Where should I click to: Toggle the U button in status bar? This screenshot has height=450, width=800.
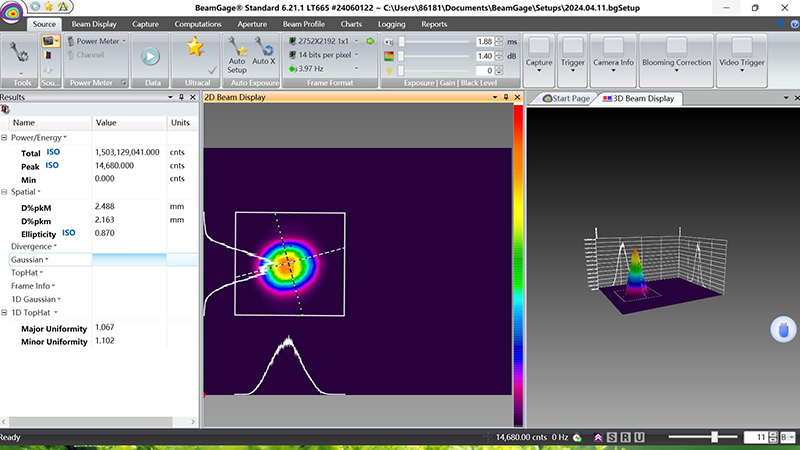pyautogui.click(x=637, y=438)
